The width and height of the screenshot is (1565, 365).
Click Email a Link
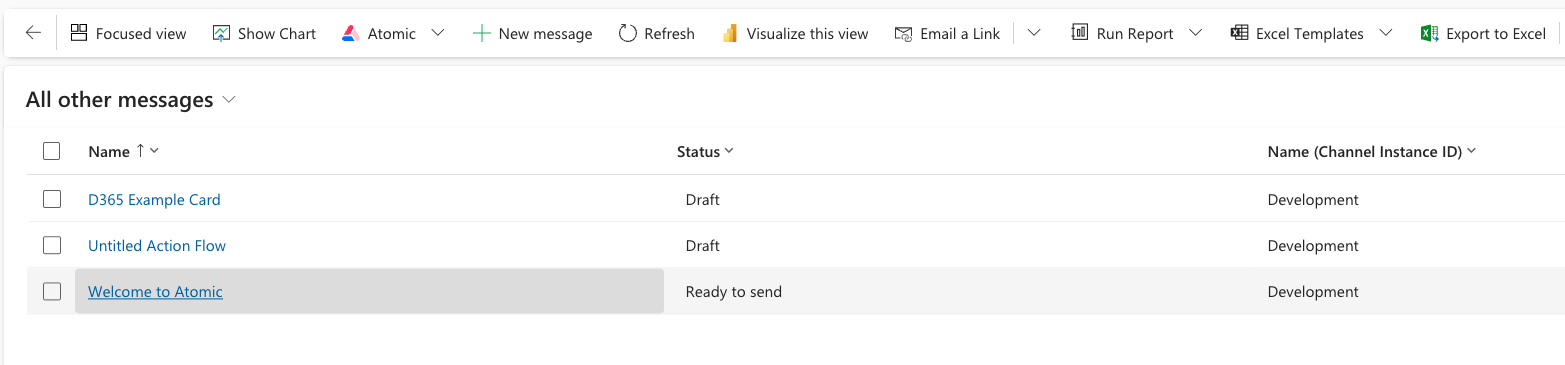(x=947, y=33)
